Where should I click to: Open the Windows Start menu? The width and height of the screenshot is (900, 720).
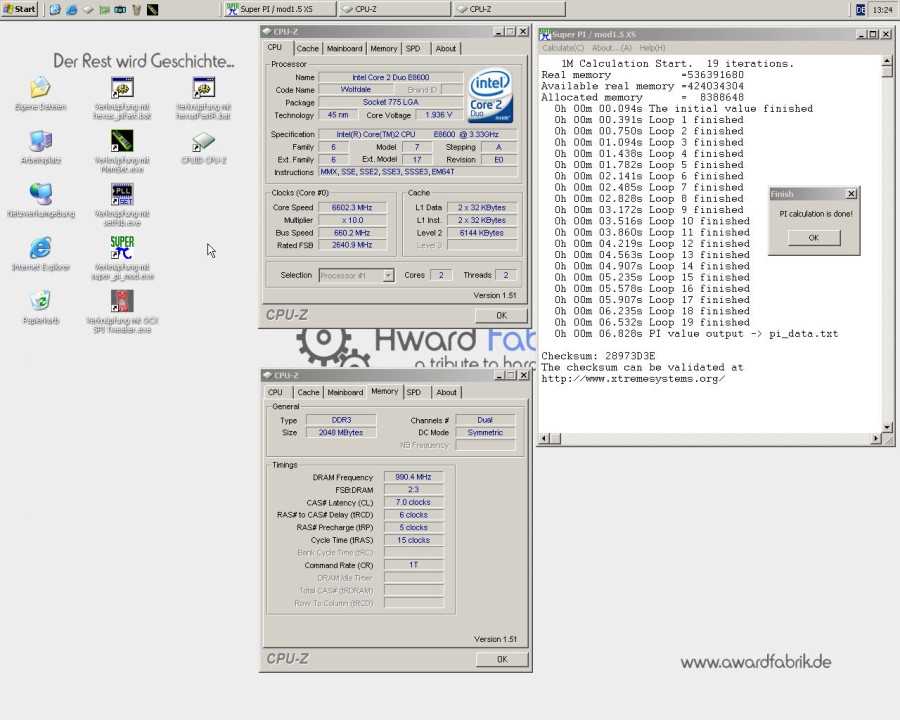coord(20,9)
